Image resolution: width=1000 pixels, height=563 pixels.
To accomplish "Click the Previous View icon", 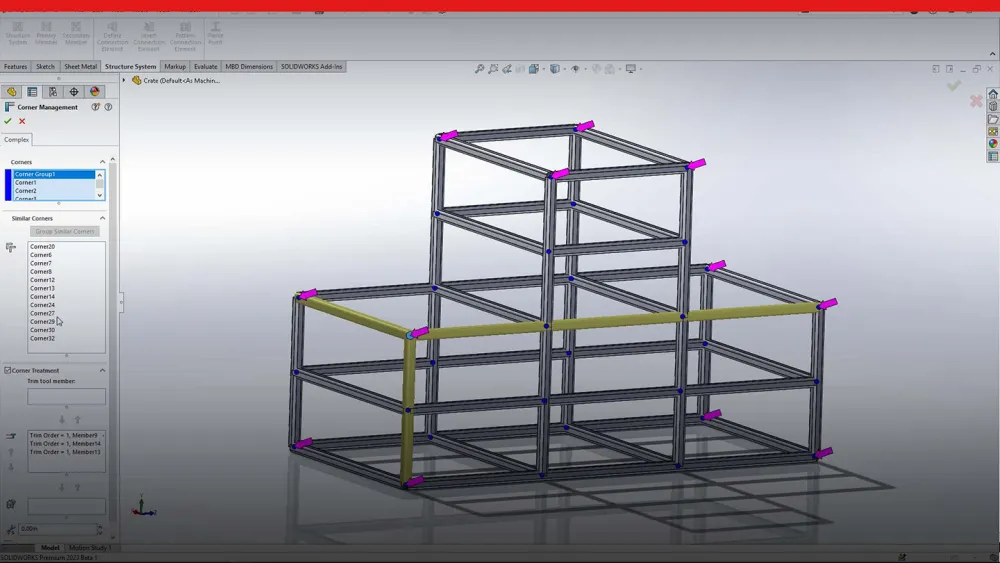I will (x=507, y=69).
